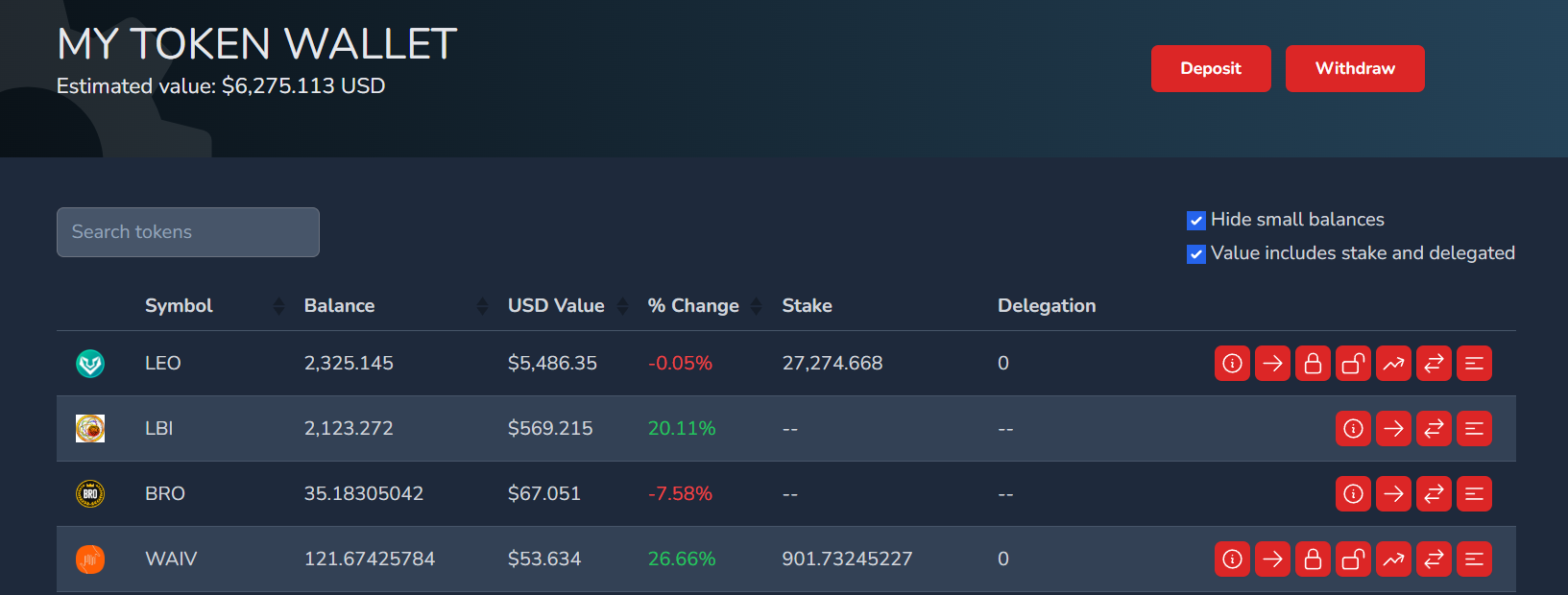The image size is (1568, 595).
Task: Click the open lock unstake icon for LEO
Action: [x=1353, y=364]
